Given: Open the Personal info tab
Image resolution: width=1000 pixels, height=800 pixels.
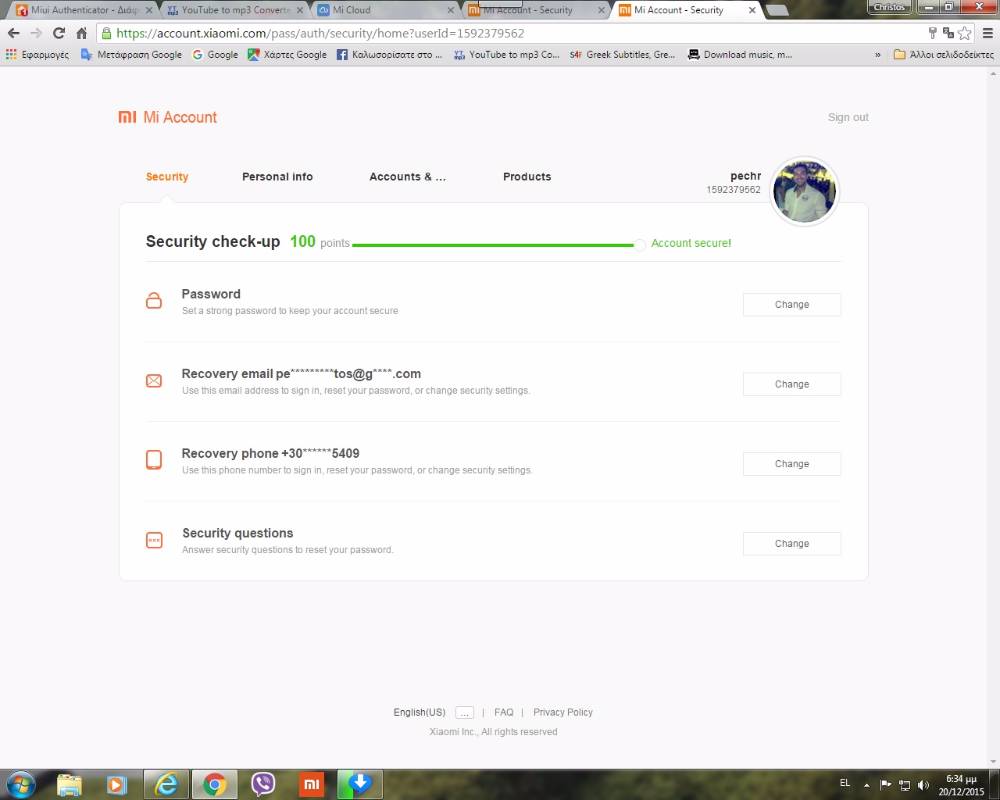Looking at the screenshot, I should pyautogui.click(x=277, y=177).
